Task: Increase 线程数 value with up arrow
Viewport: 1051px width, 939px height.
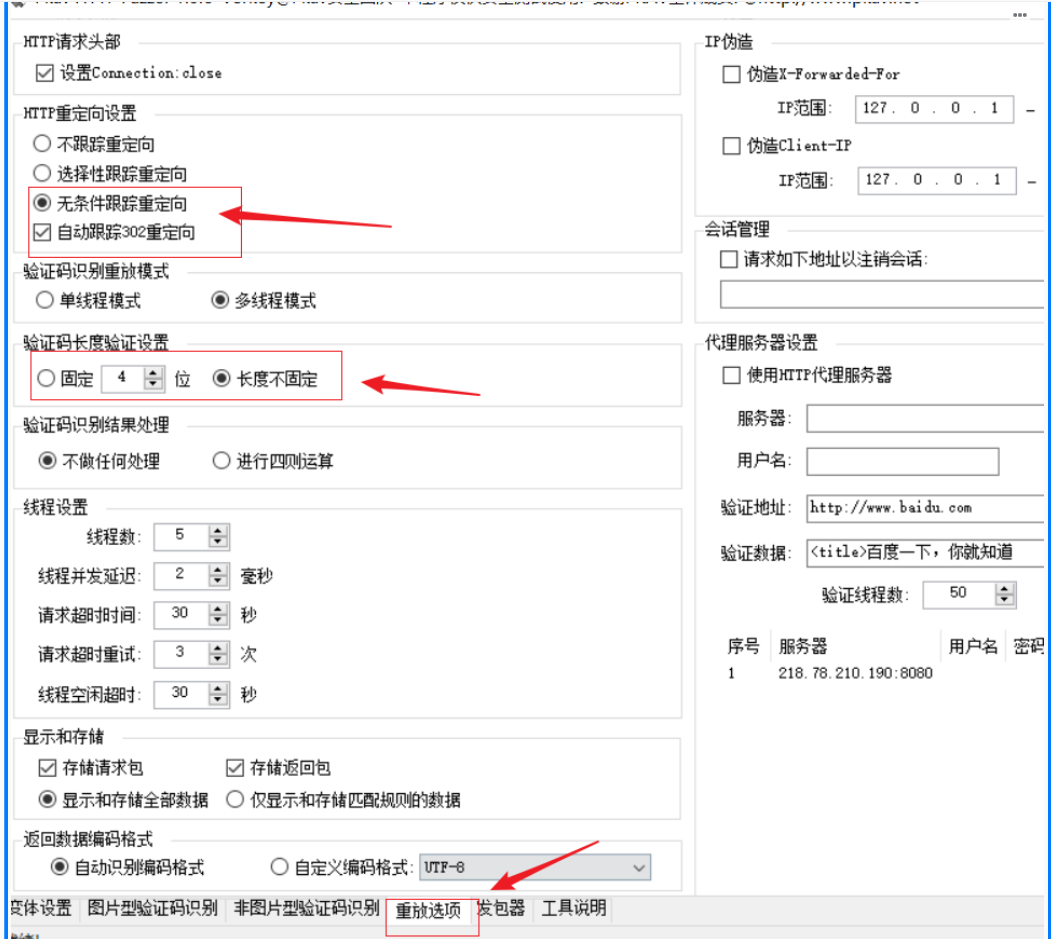Action: click(218, 531)
